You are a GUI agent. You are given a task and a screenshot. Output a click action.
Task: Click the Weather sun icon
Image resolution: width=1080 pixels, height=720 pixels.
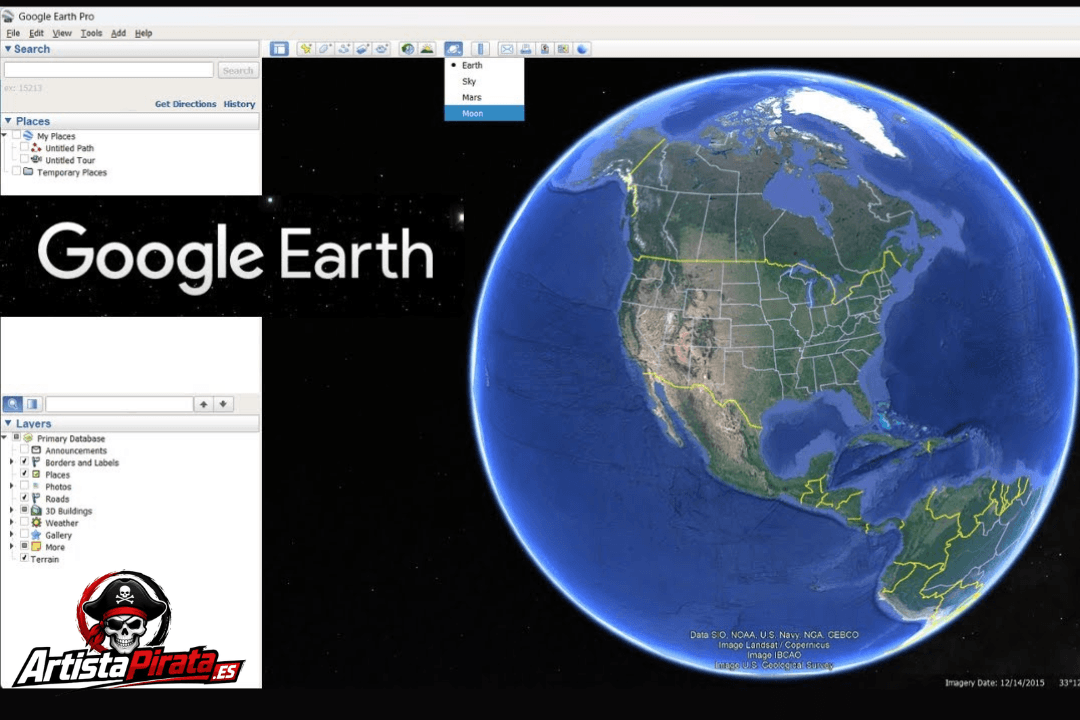[x=37, y=522]
